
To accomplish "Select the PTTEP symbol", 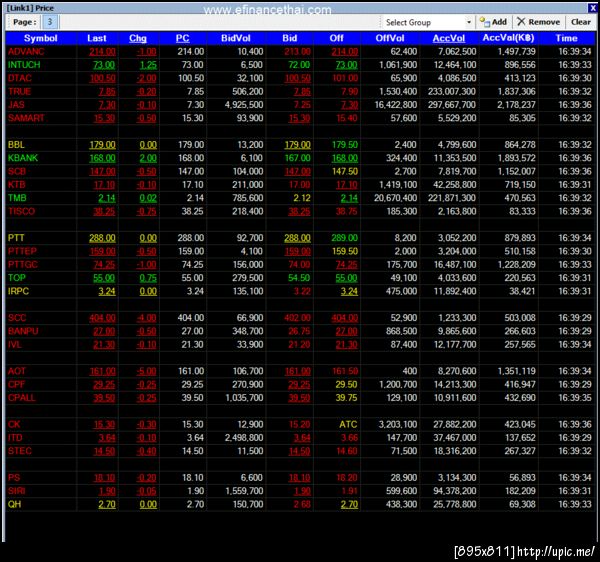I will 22,251.
